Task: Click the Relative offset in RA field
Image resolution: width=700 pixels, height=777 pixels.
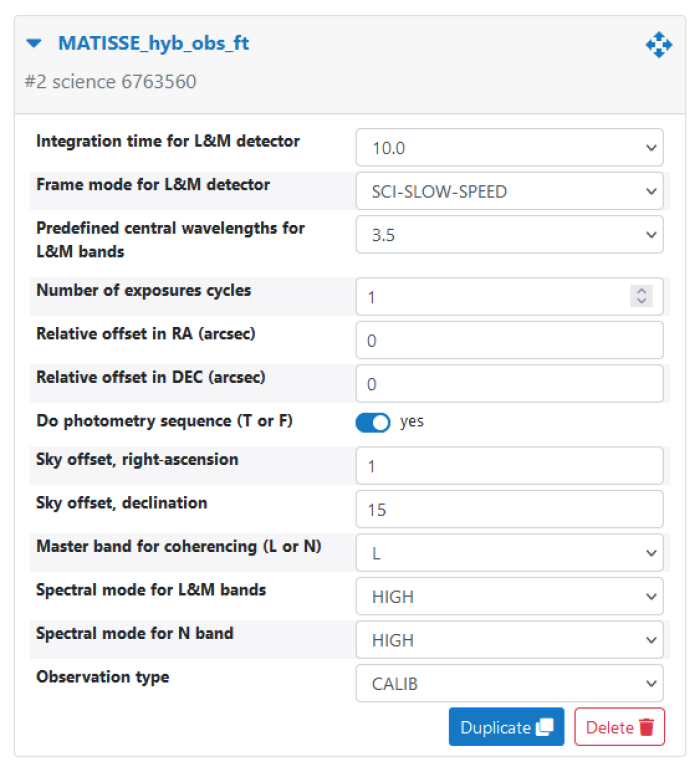Action: 509,340
